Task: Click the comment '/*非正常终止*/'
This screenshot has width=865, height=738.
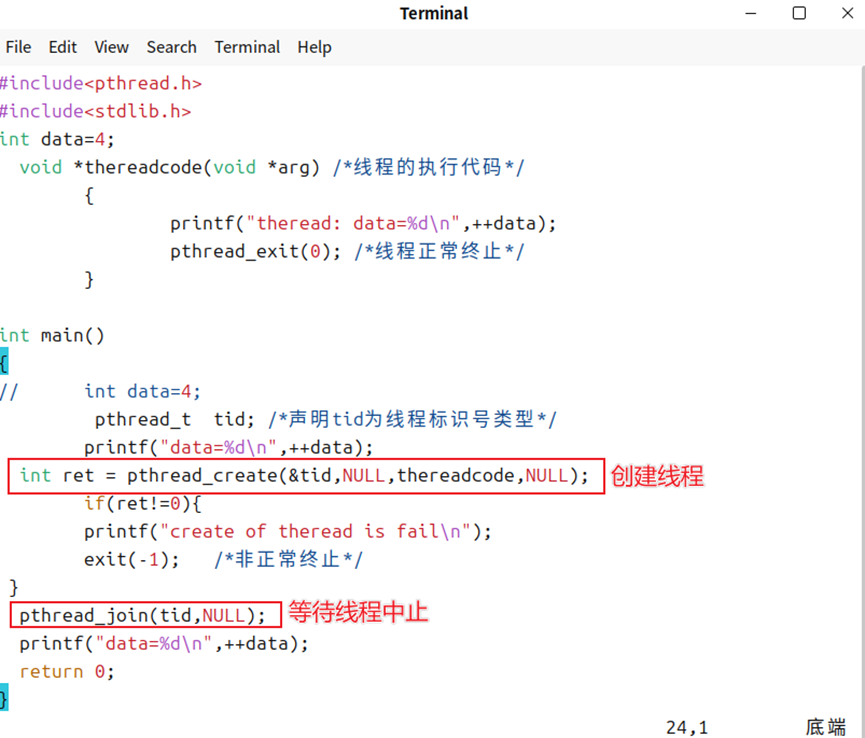Action: tap(289, 560)
